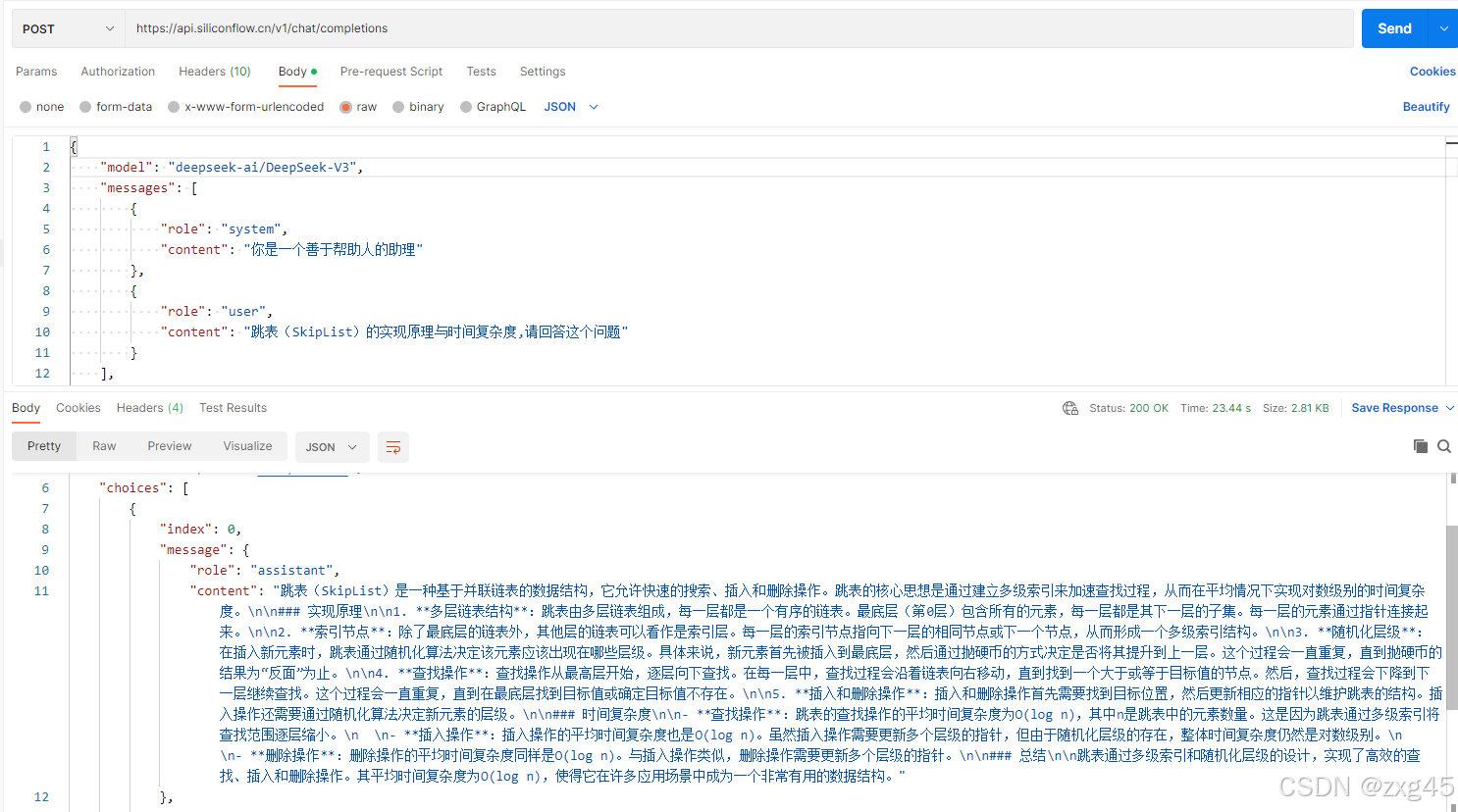
Task: Open the Headers (10) request tab
Action: tap(215, 72)
